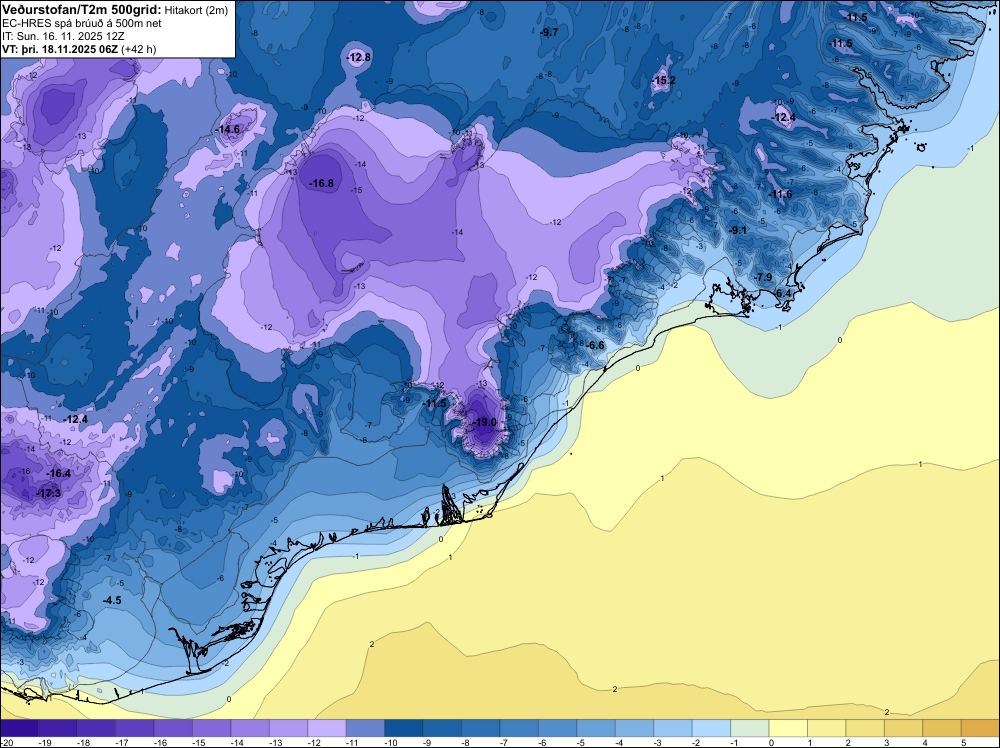This screenshot has width=1000, height=748.
Task: Click the -9.7 temperature label
Action: pyautogui.click(x=549, y=32)
